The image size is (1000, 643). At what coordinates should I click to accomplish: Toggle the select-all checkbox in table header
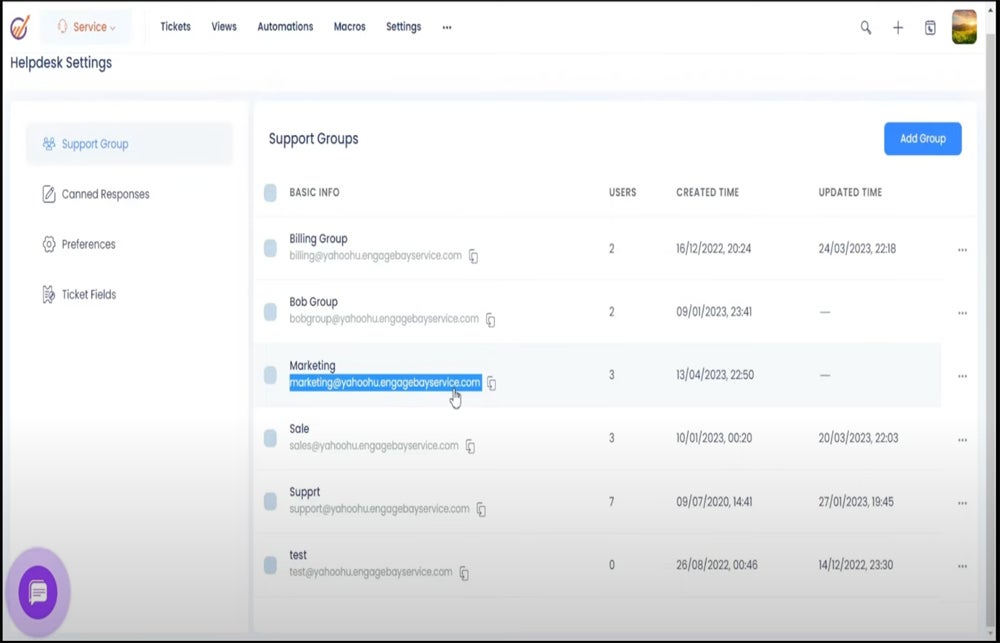click(270, 192)
